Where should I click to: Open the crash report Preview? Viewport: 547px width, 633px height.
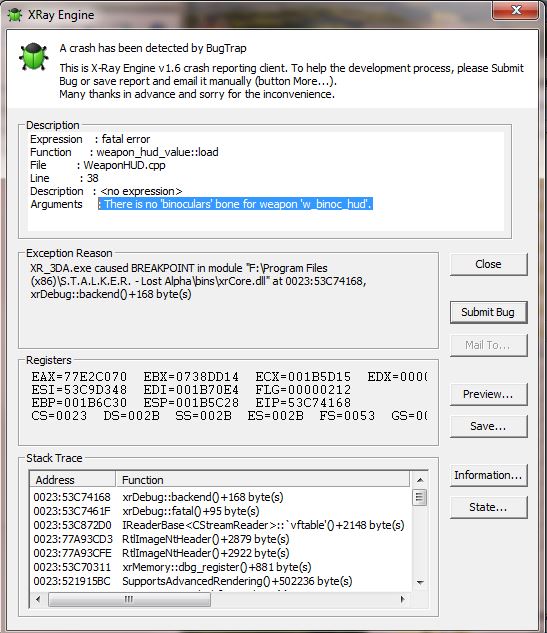pos(488,394)
